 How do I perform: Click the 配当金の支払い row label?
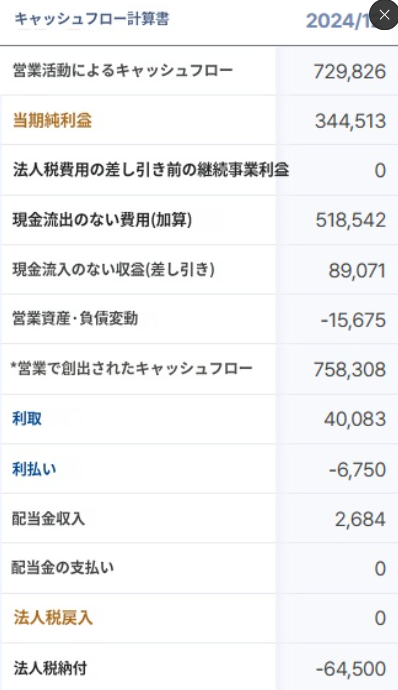63,568
